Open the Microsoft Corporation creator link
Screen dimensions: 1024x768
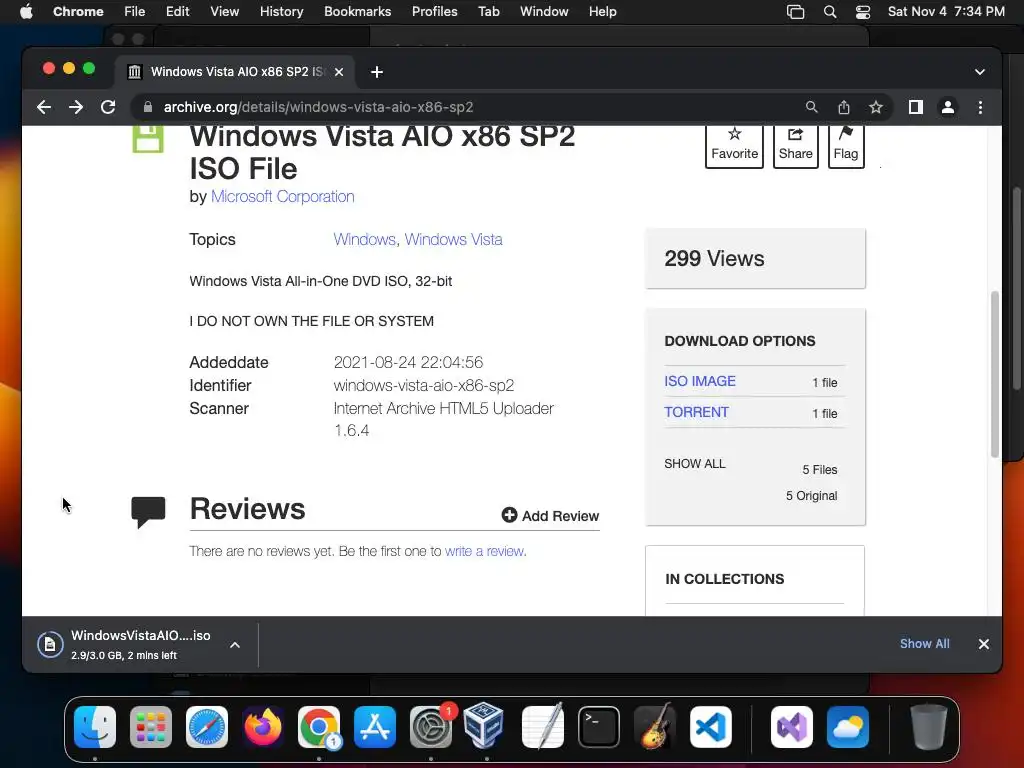coord(282,197)
